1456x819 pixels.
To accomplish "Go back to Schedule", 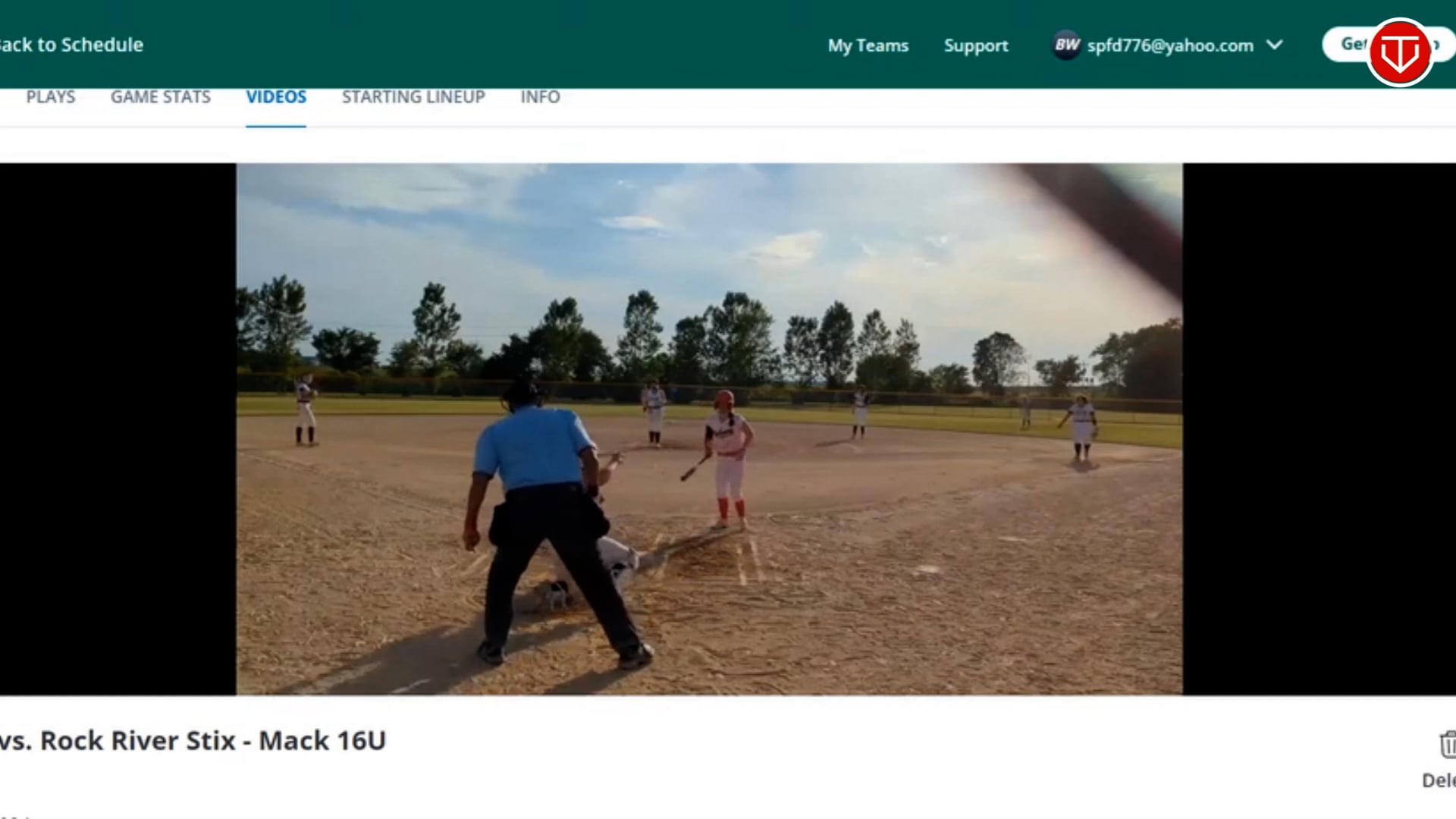I will 71,45.
